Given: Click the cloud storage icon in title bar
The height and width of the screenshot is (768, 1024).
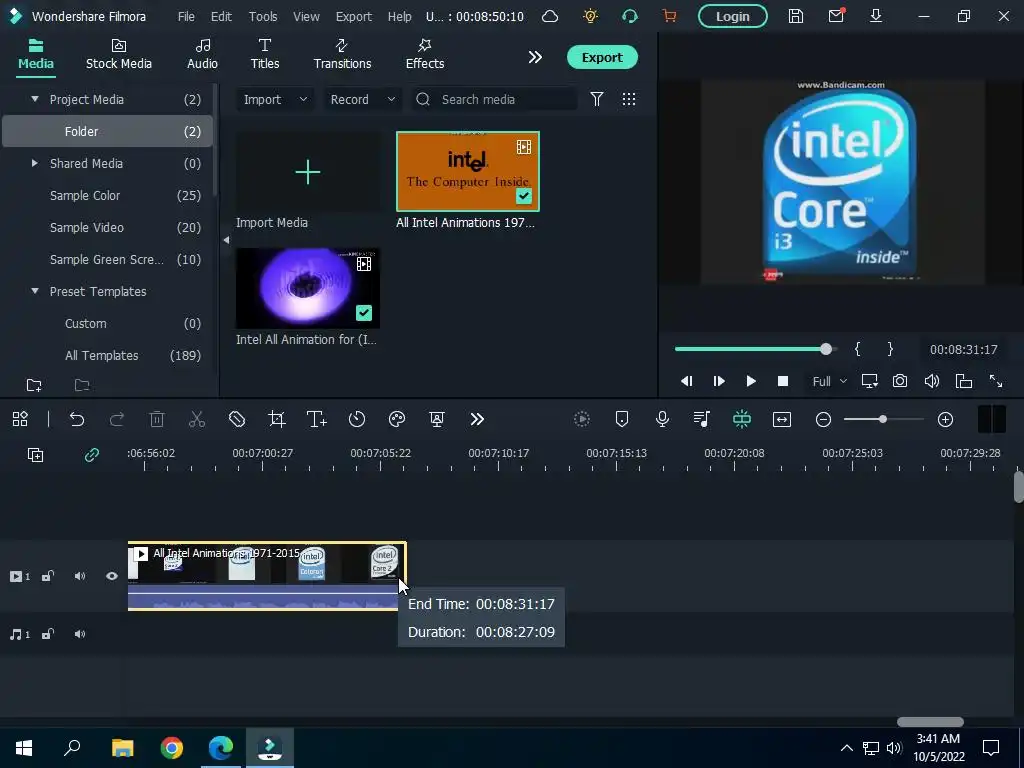Looking at the screenshot, I should 550,16.
